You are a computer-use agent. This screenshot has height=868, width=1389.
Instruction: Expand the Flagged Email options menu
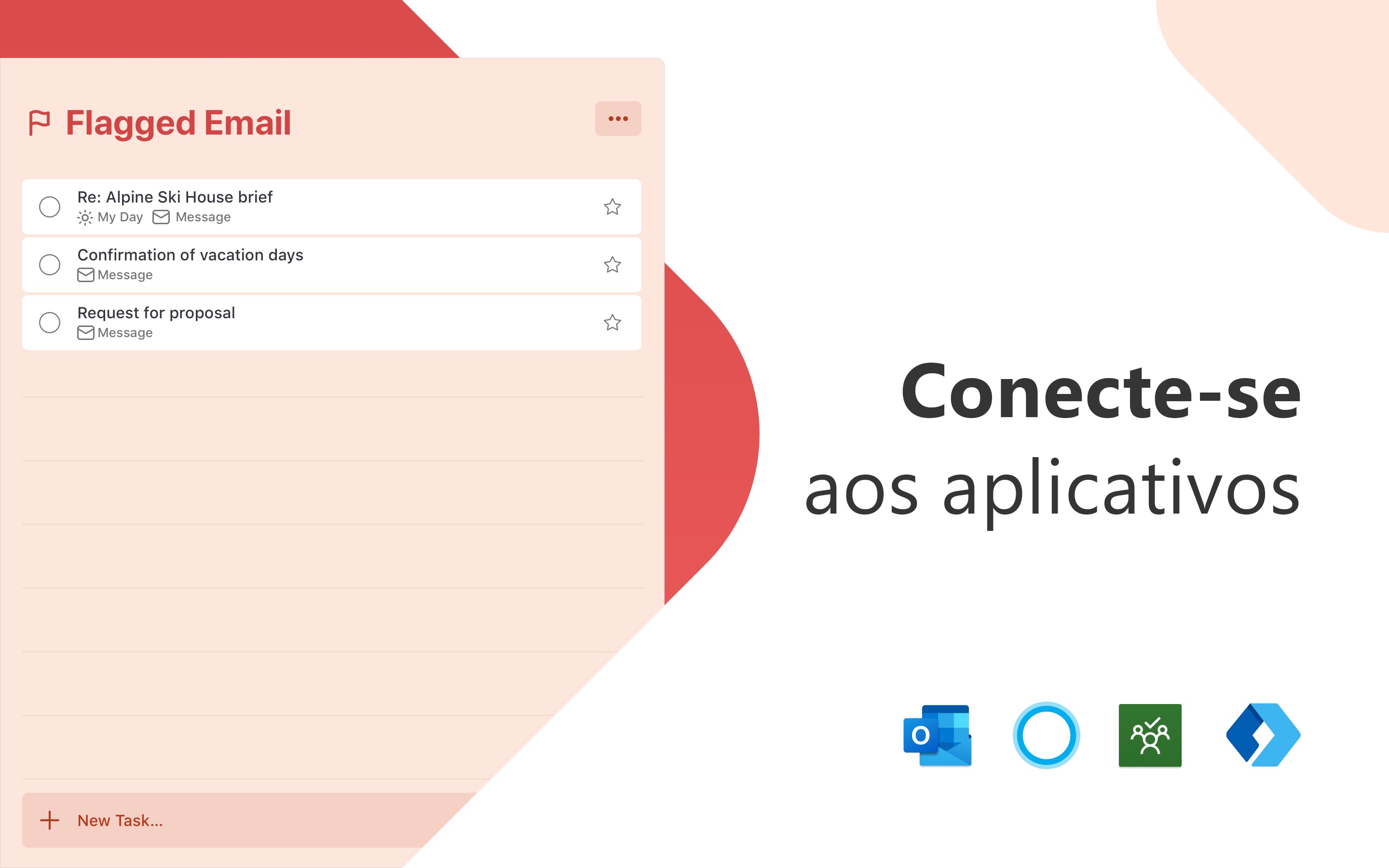[617, 119]
